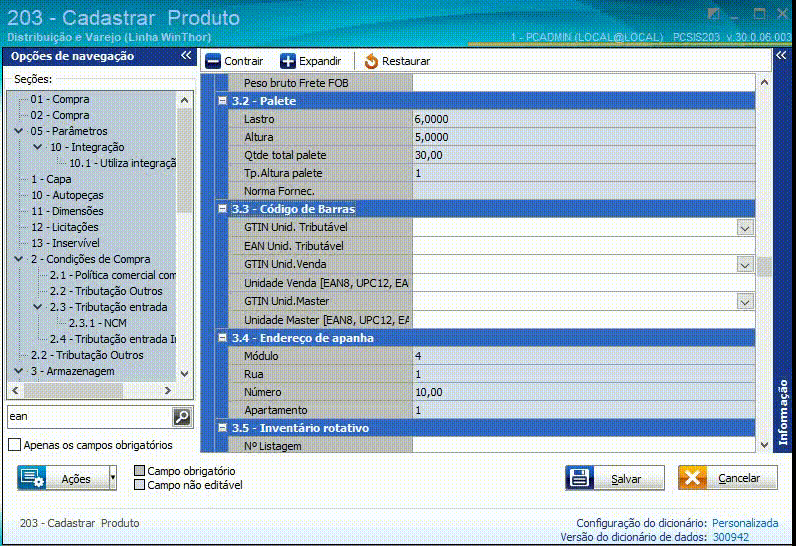Select 2.4 - Tributação entrada tree item
The width and height of the screenshot is (796, 546).
[x=113, y=339]
